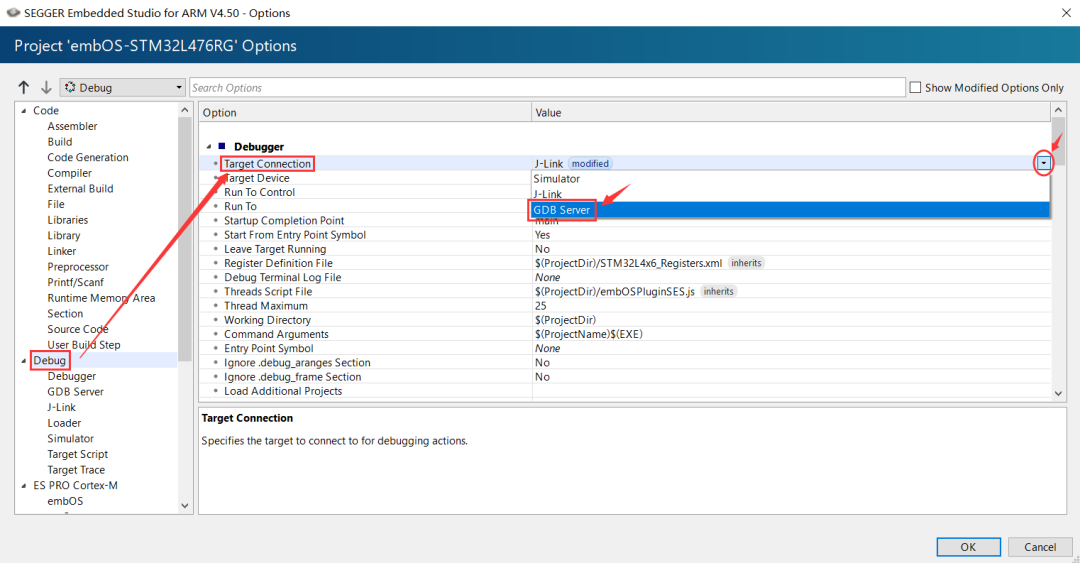The image size is (1080, 563).
Task: Select embOS tree item
Action: click(65, 501)
